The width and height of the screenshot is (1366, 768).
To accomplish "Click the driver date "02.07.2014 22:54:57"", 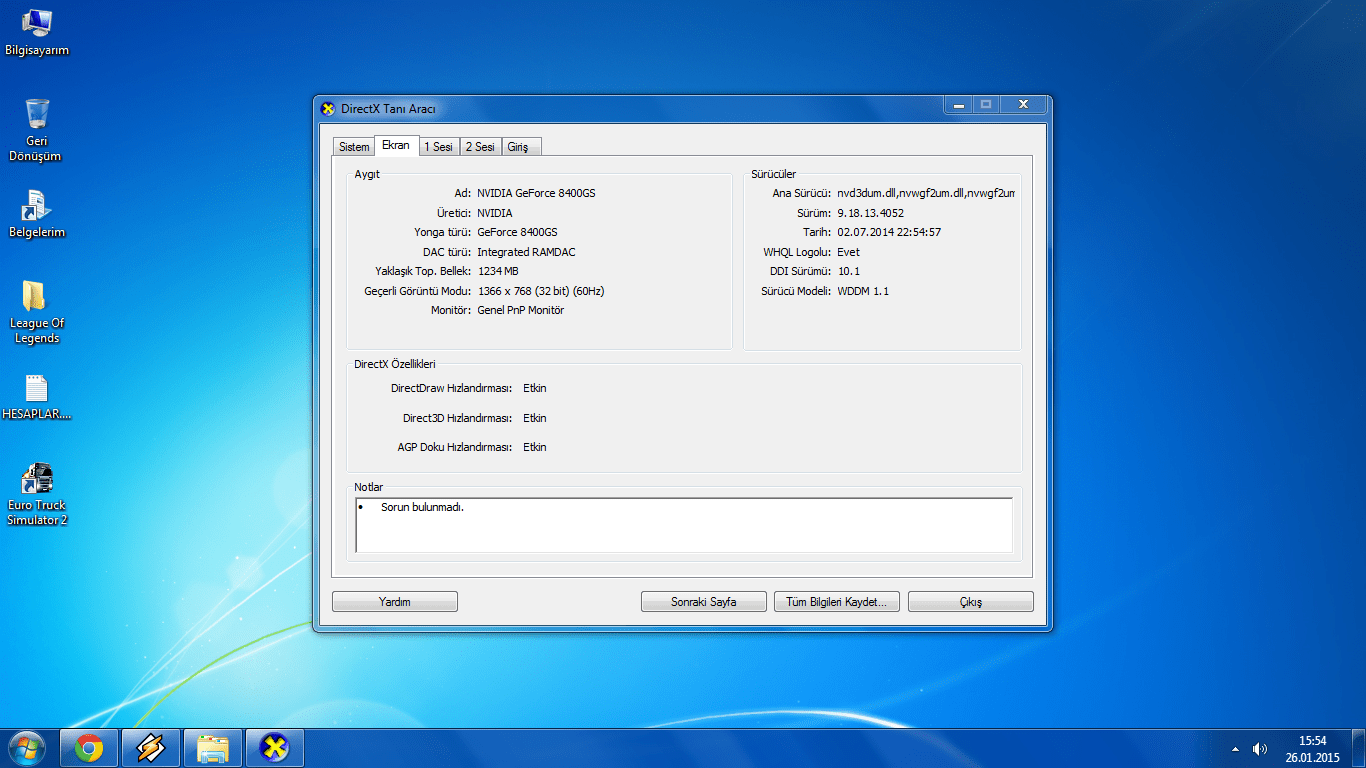I will click(x=889, y=232).
